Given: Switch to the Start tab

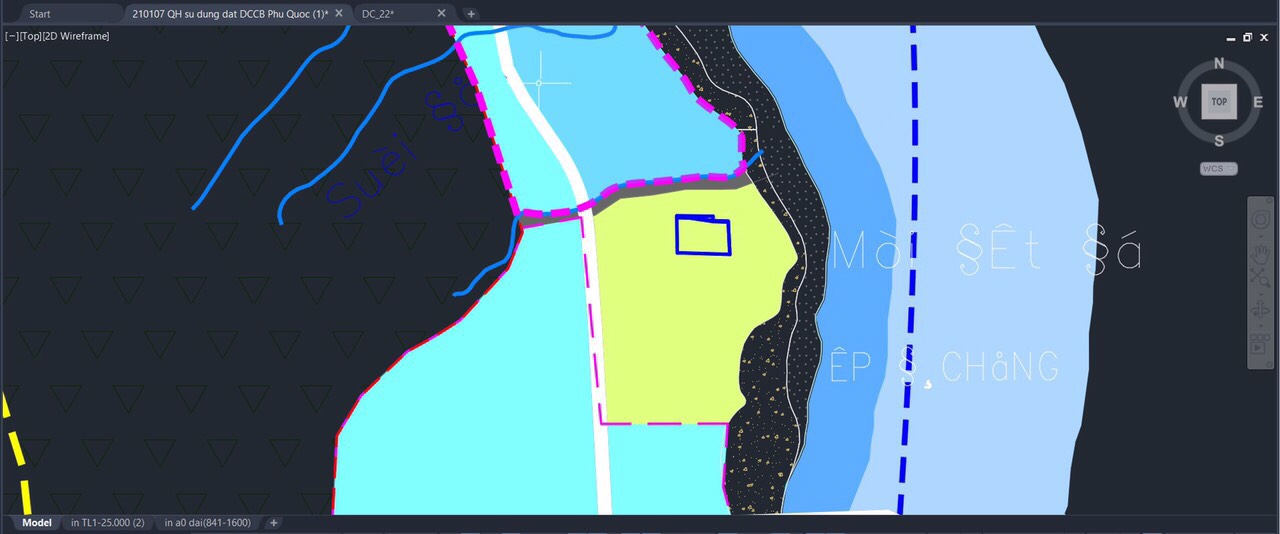Looking at the screenshot, I should pyautogui.click(x=40, y=14).
